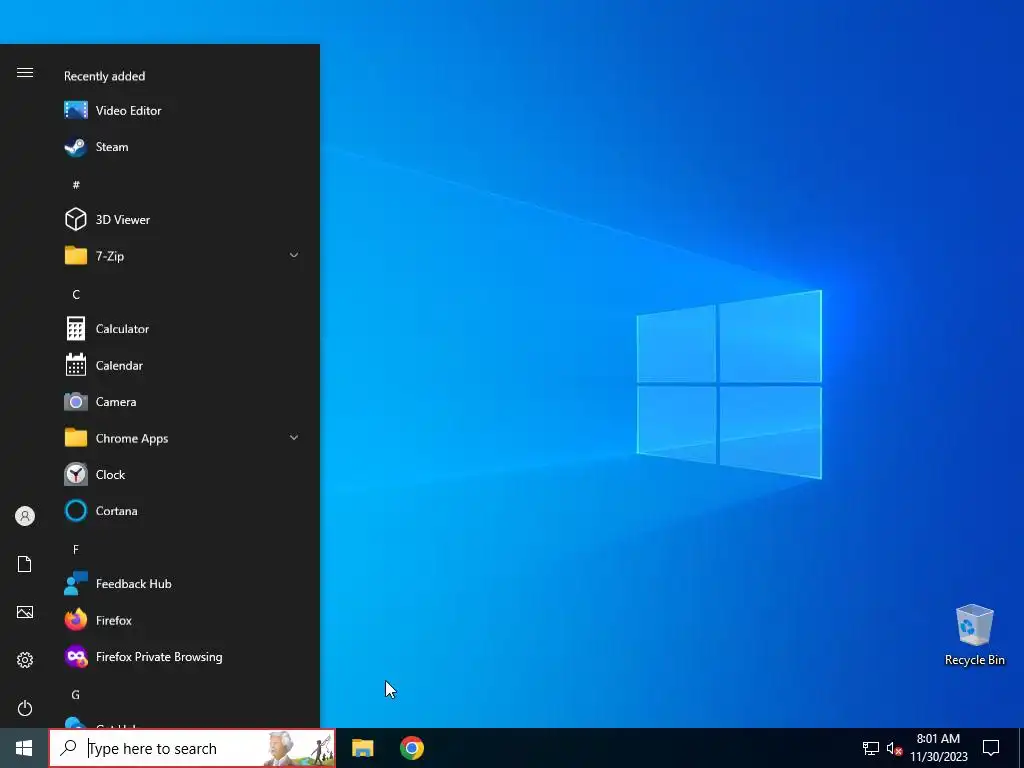Focus the 'Type here to search' box
Viewport: 1024px width, 768px height.
click(x=192, y=748)
